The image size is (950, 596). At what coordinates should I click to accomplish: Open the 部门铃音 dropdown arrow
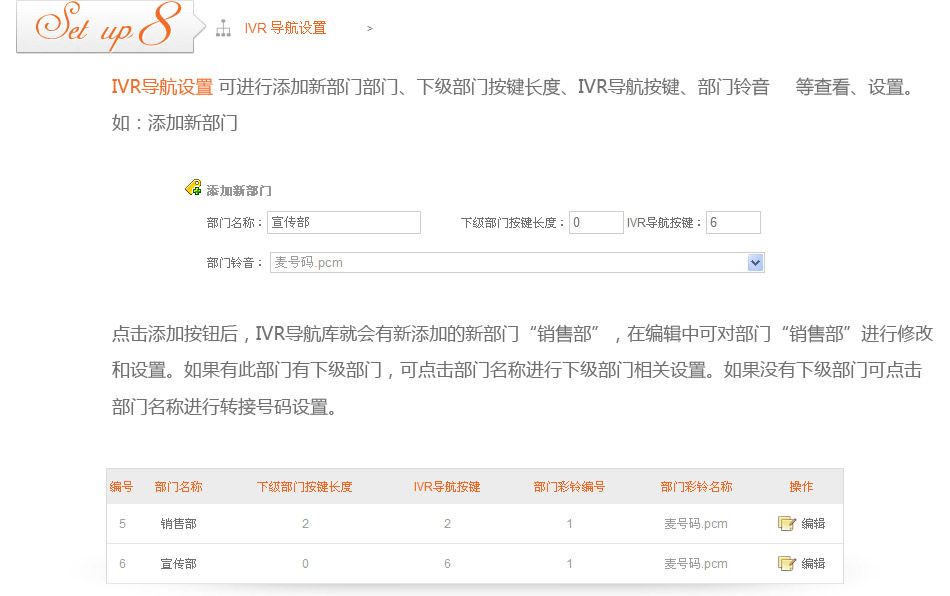pyautogui.click(x=755, y=263)
